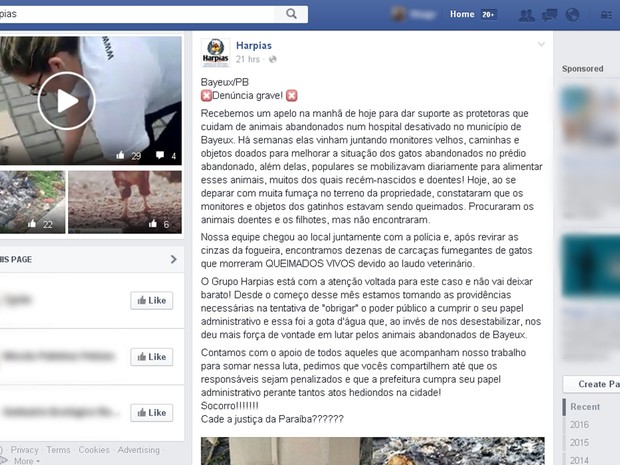
Task: Go to Home in the top bar
Action: 462,14
